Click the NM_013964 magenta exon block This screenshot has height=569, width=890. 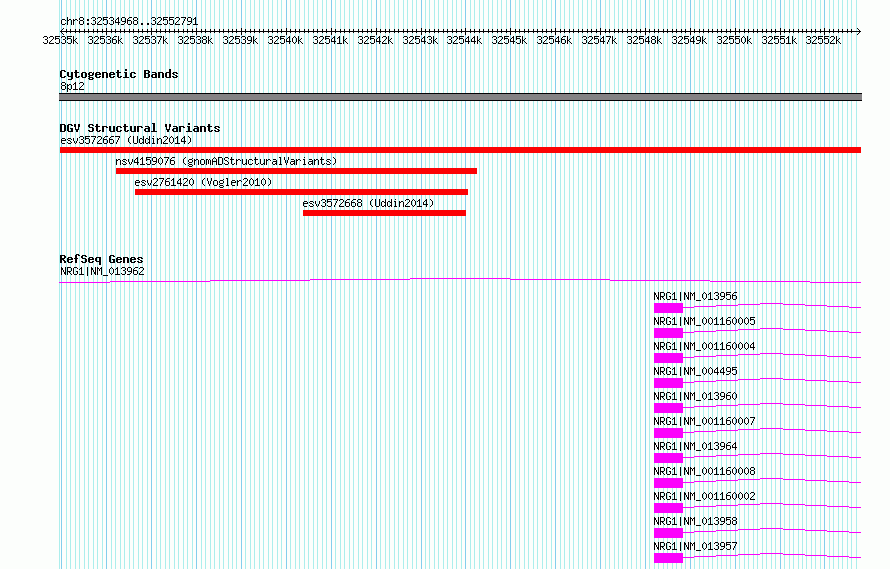point(668,458)
